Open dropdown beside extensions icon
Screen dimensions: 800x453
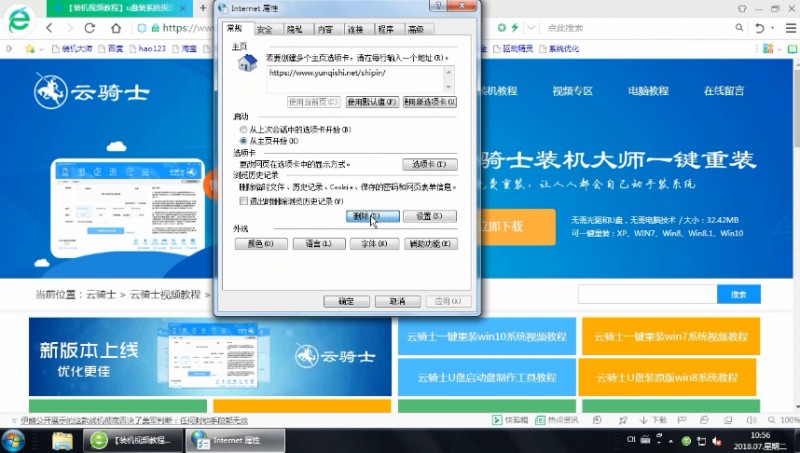point(780,49)
